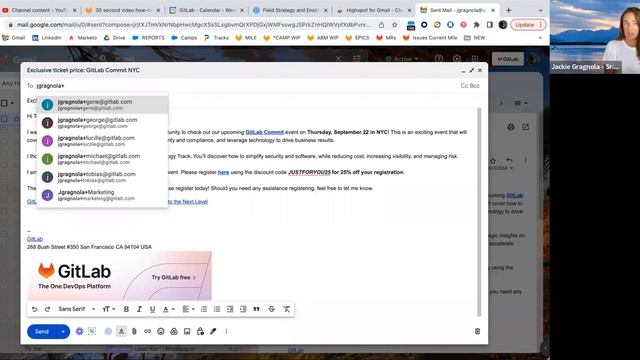640x360 pixels.
Task: Select jgragnola+george@gitlab.com suggestion
Action: [102, 123]
